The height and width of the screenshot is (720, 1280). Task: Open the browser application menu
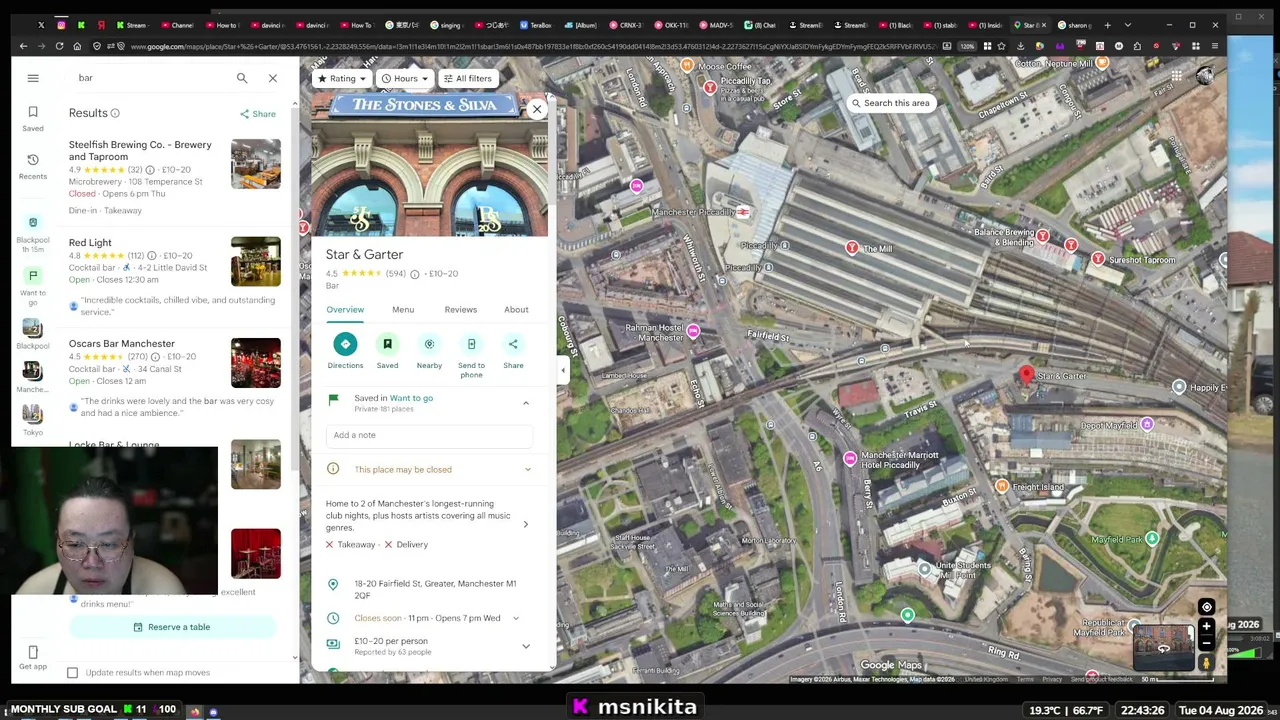coord(1215,46)
